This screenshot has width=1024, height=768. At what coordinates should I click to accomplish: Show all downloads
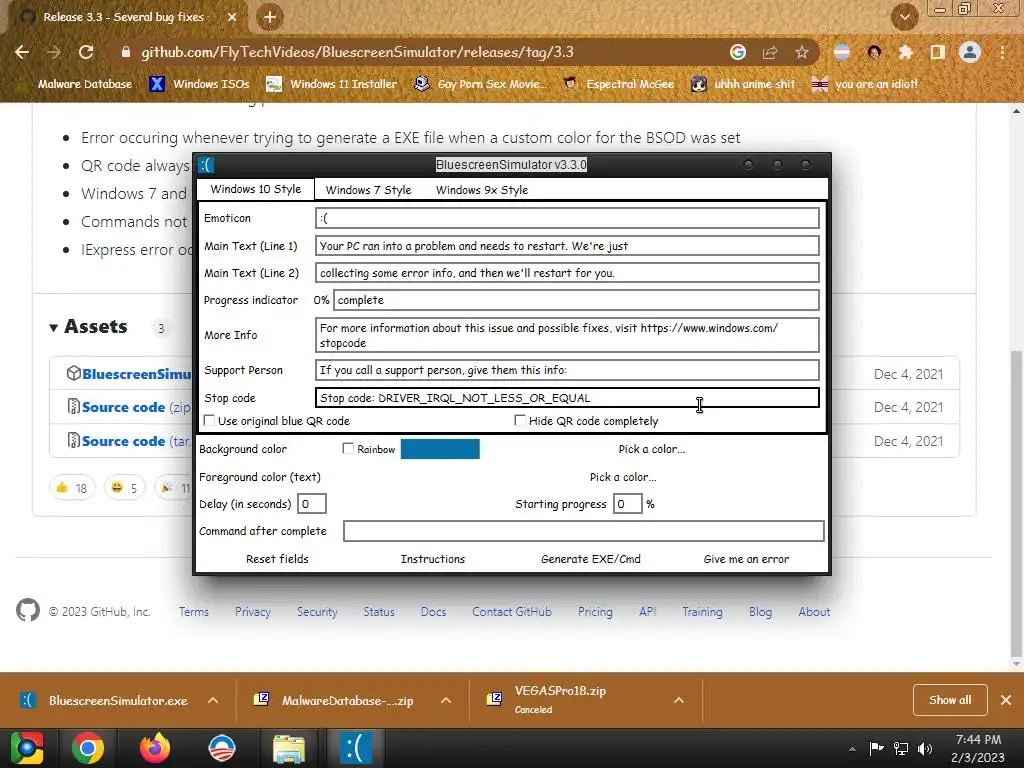(x=950, y=700)
